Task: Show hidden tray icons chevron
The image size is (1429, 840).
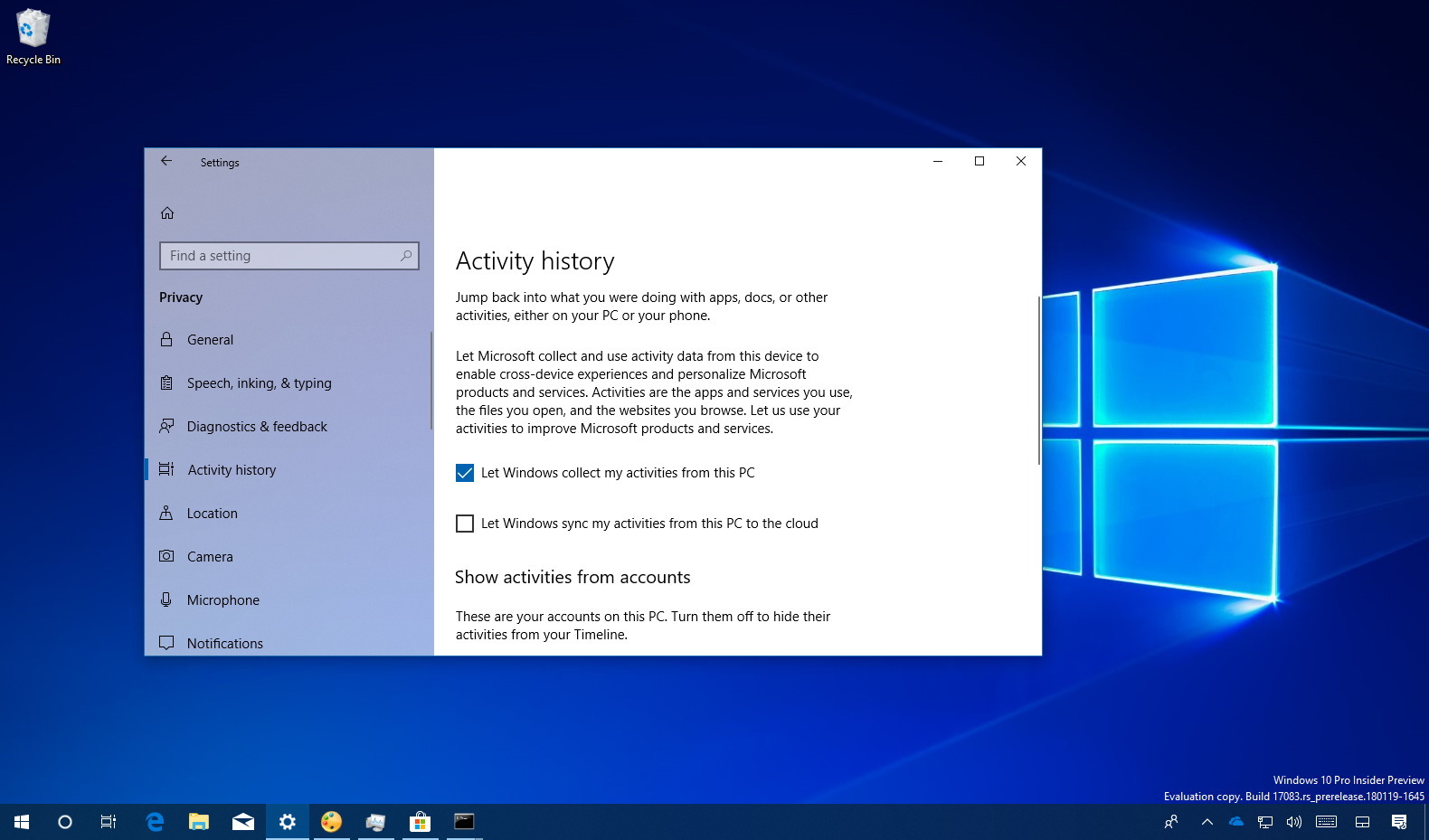Action: tap(1207, 822)
